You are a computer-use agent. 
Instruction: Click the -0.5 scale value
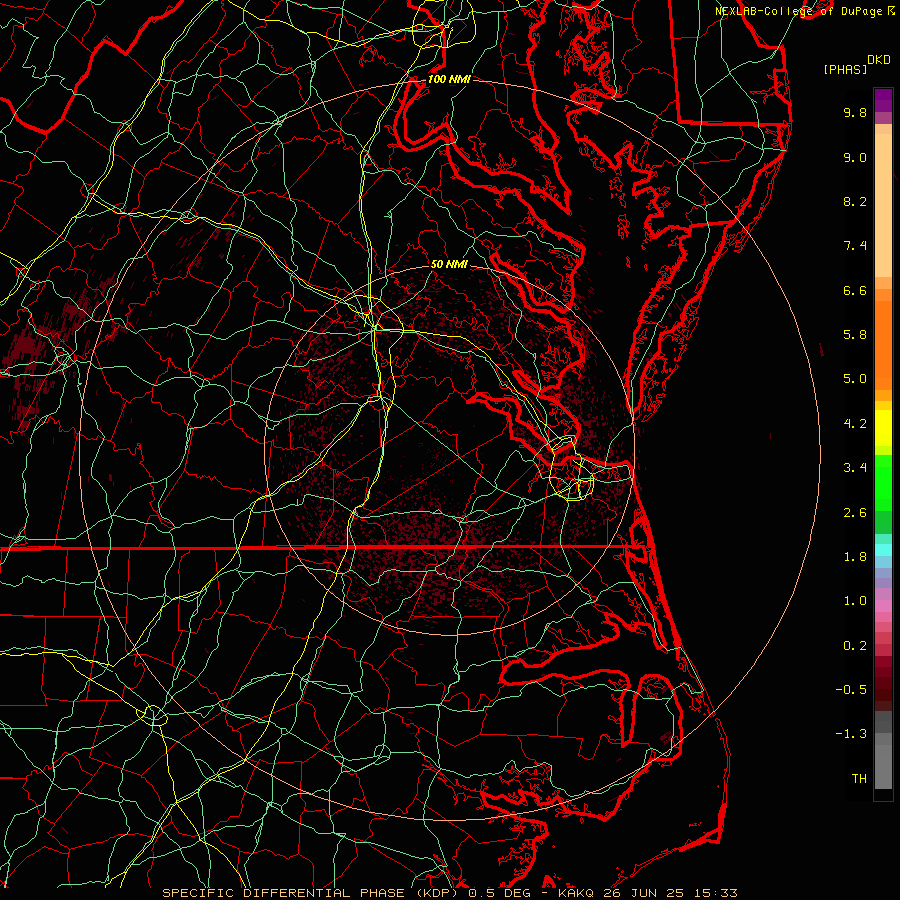851,690
